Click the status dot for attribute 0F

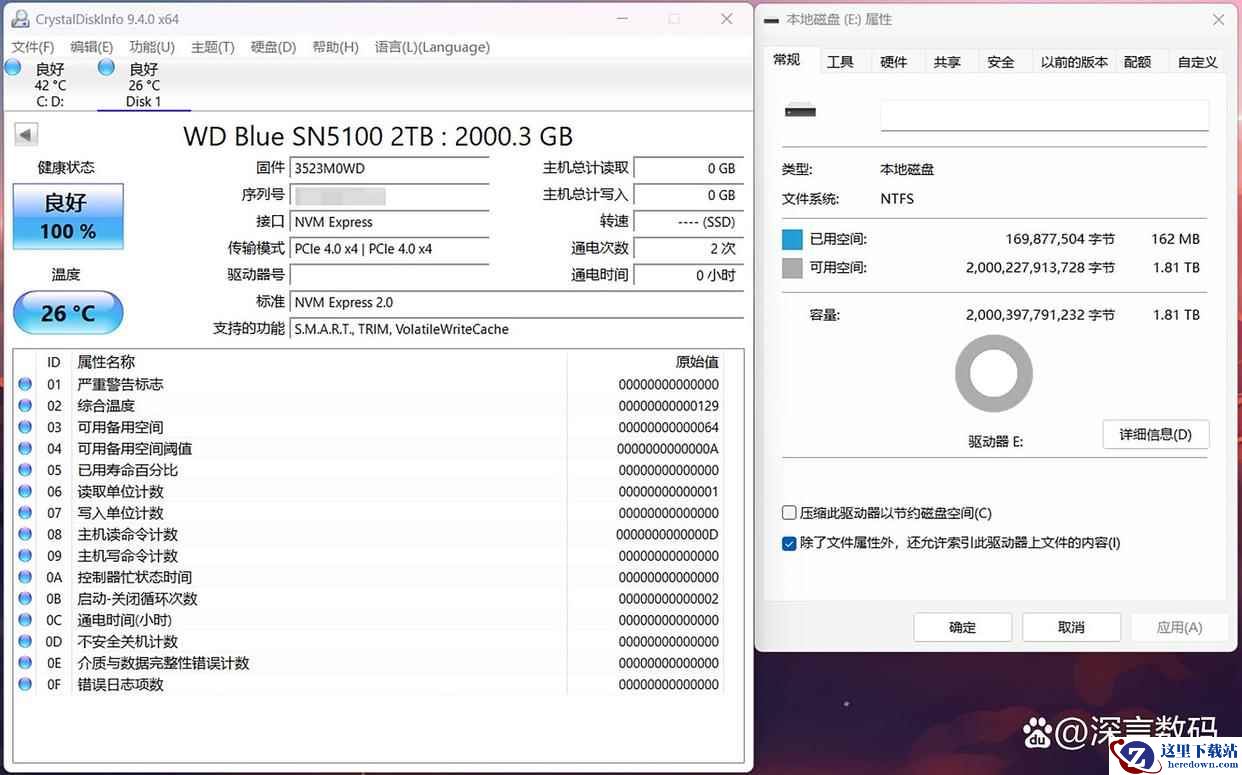coord(25,685)
